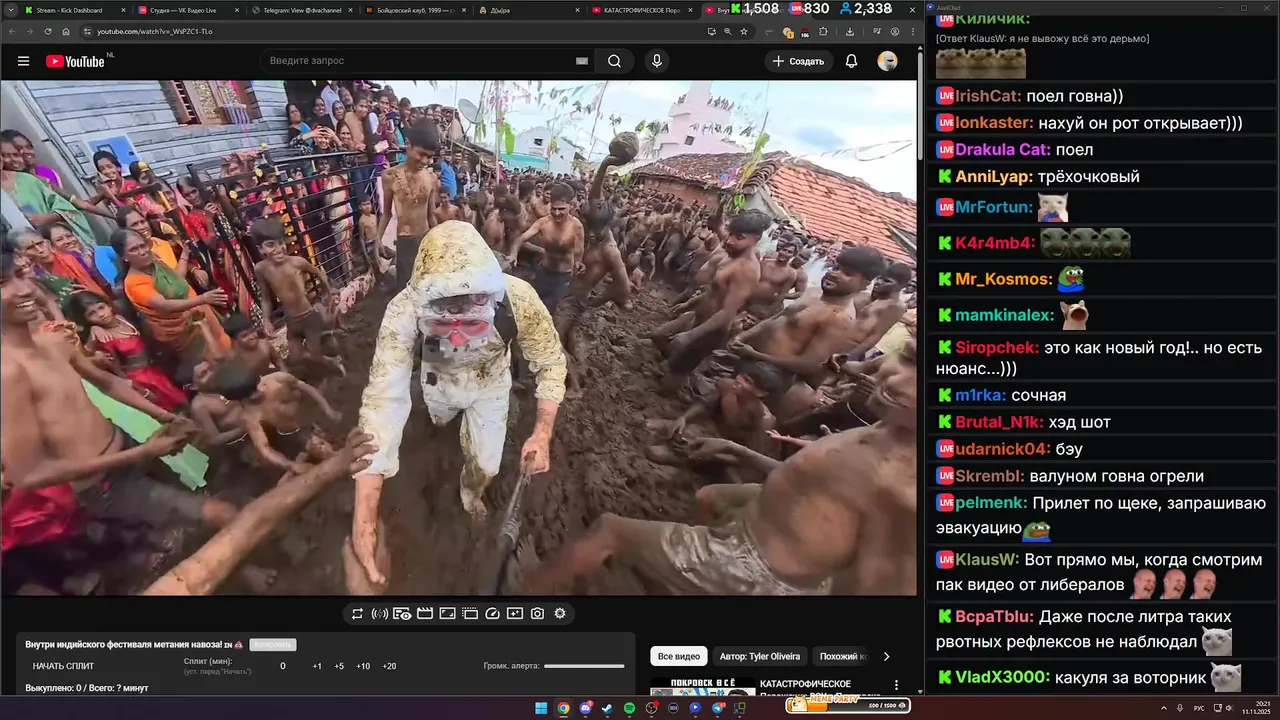Click the browser home icon
The height and width of the screenshot is (720, 1280).
pyautogui.click(x=66, y=31)
